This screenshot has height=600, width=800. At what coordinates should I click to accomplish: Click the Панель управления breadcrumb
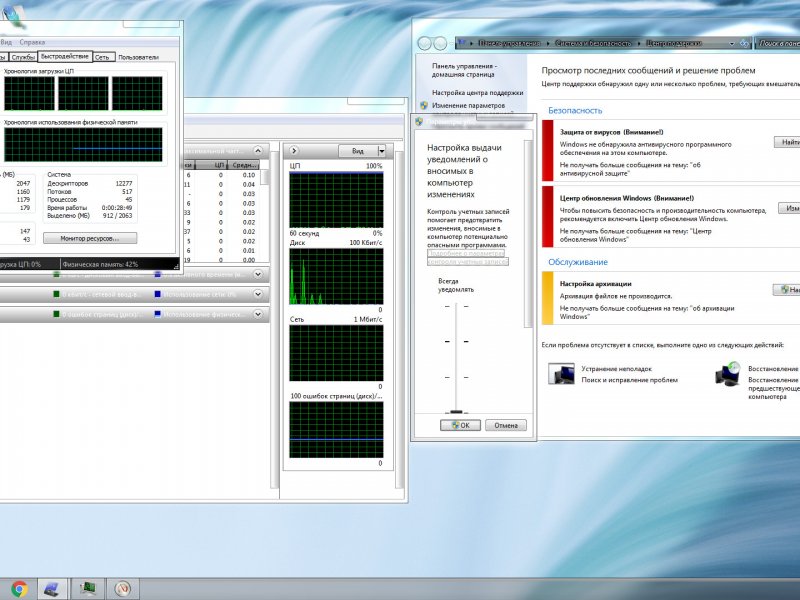pyautogui.click(x=508, y=43)
